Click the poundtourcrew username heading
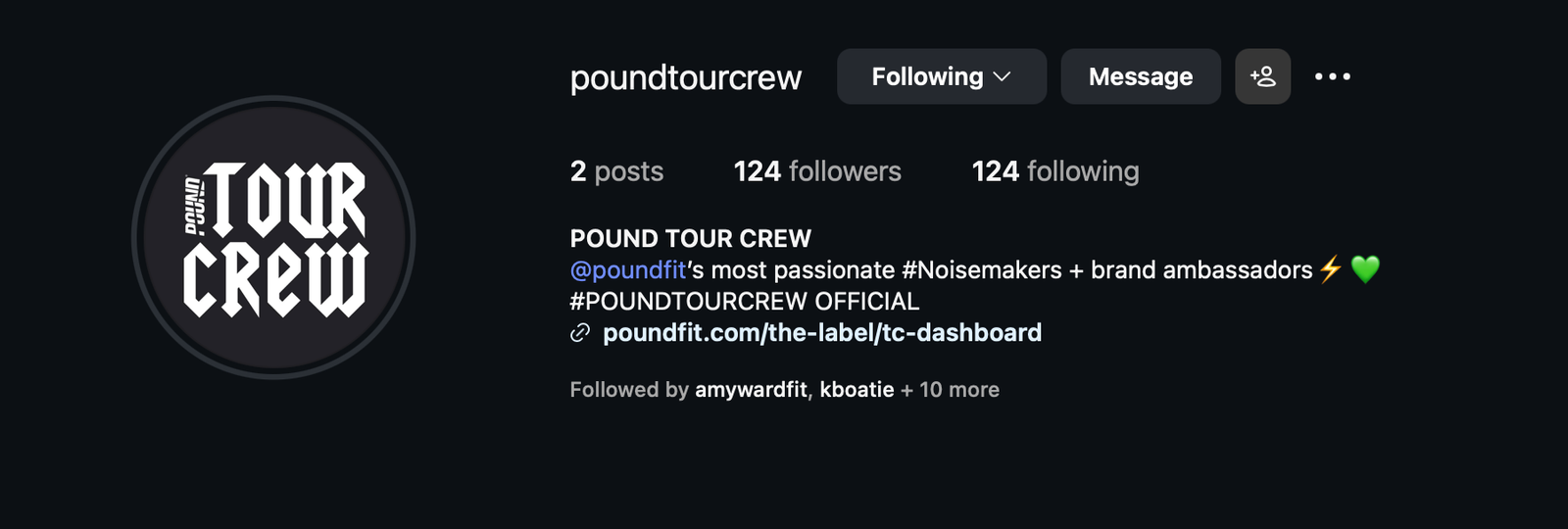 (x=685, y=77)
